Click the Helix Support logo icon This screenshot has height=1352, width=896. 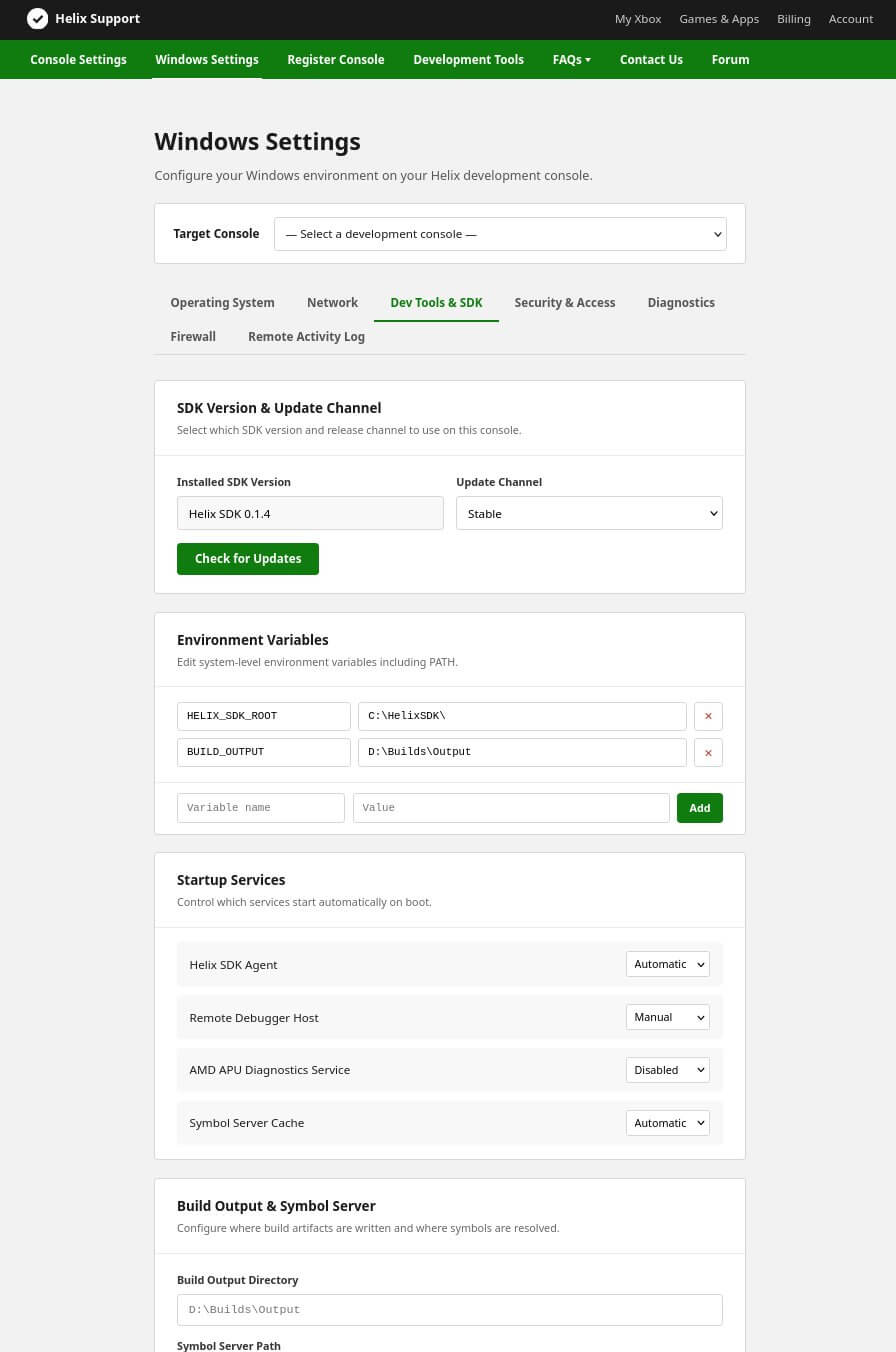click(x=38, y=18)
